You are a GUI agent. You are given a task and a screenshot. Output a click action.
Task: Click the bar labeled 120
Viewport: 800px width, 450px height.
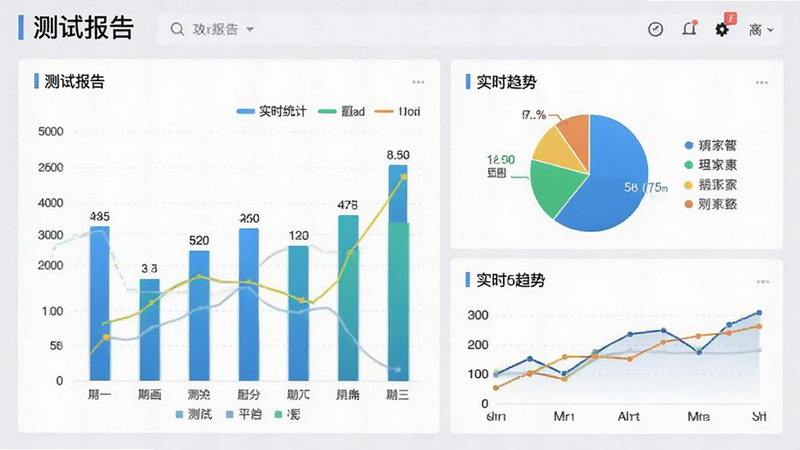(298, 313)
